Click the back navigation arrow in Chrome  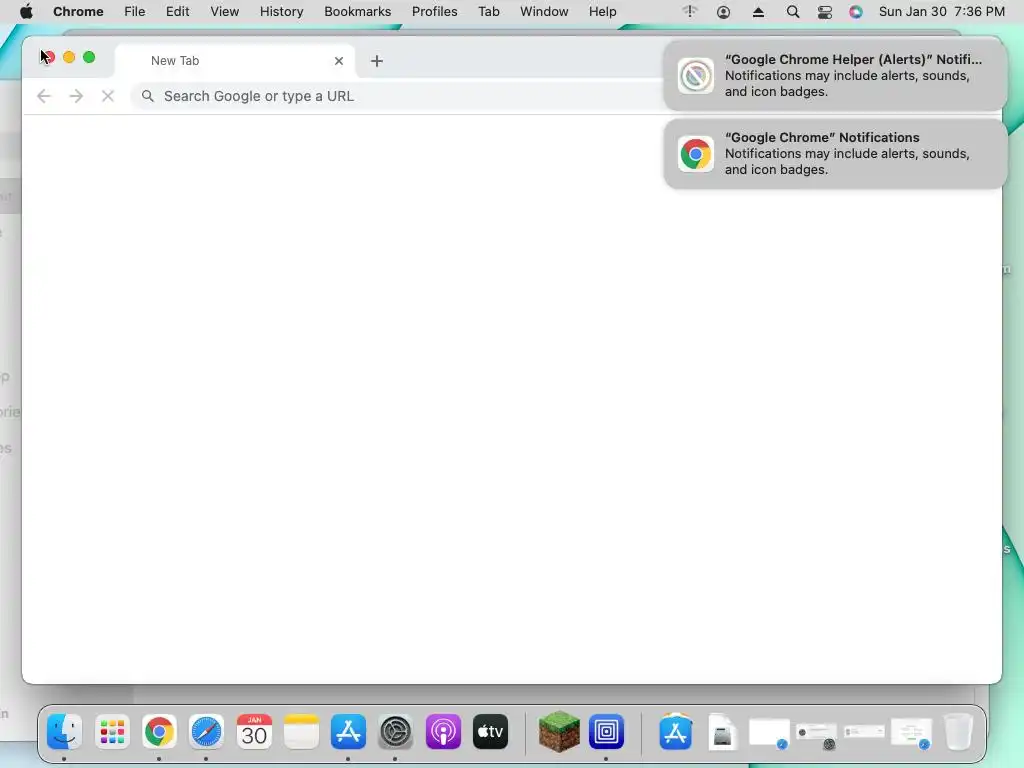coord(44,97)
